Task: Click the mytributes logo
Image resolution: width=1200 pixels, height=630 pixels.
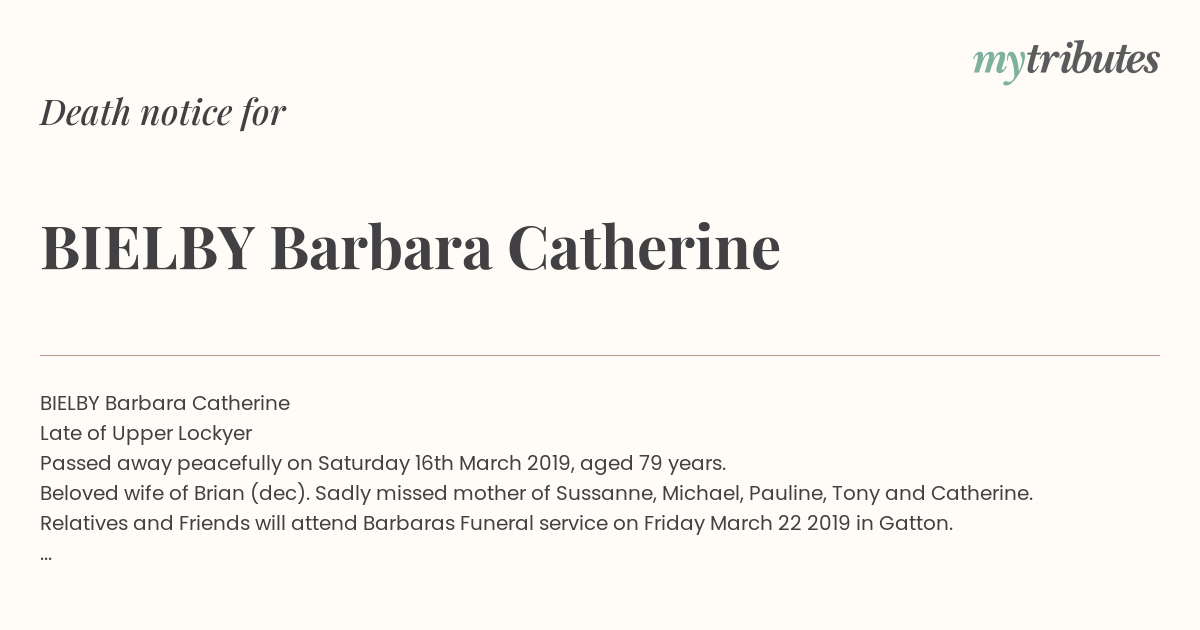Action: pyautogui.click(x=1066, y=60)
